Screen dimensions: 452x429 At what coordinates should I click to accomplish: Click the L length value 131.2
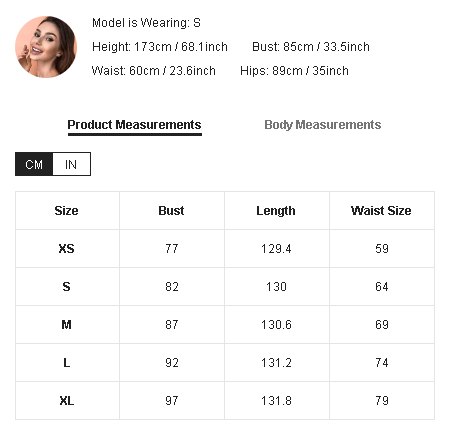(276, 363)
